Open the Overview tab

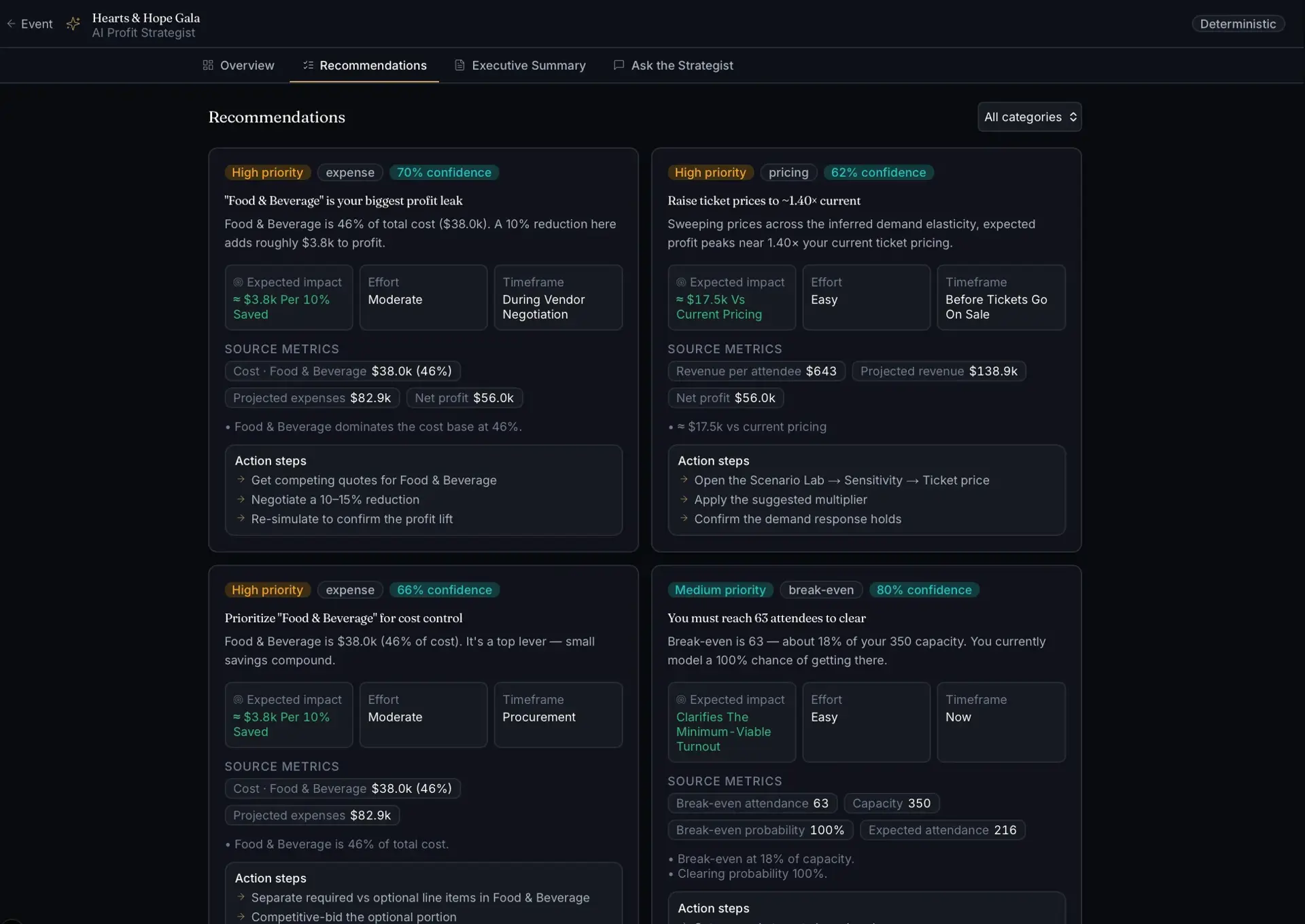(239, 65)
